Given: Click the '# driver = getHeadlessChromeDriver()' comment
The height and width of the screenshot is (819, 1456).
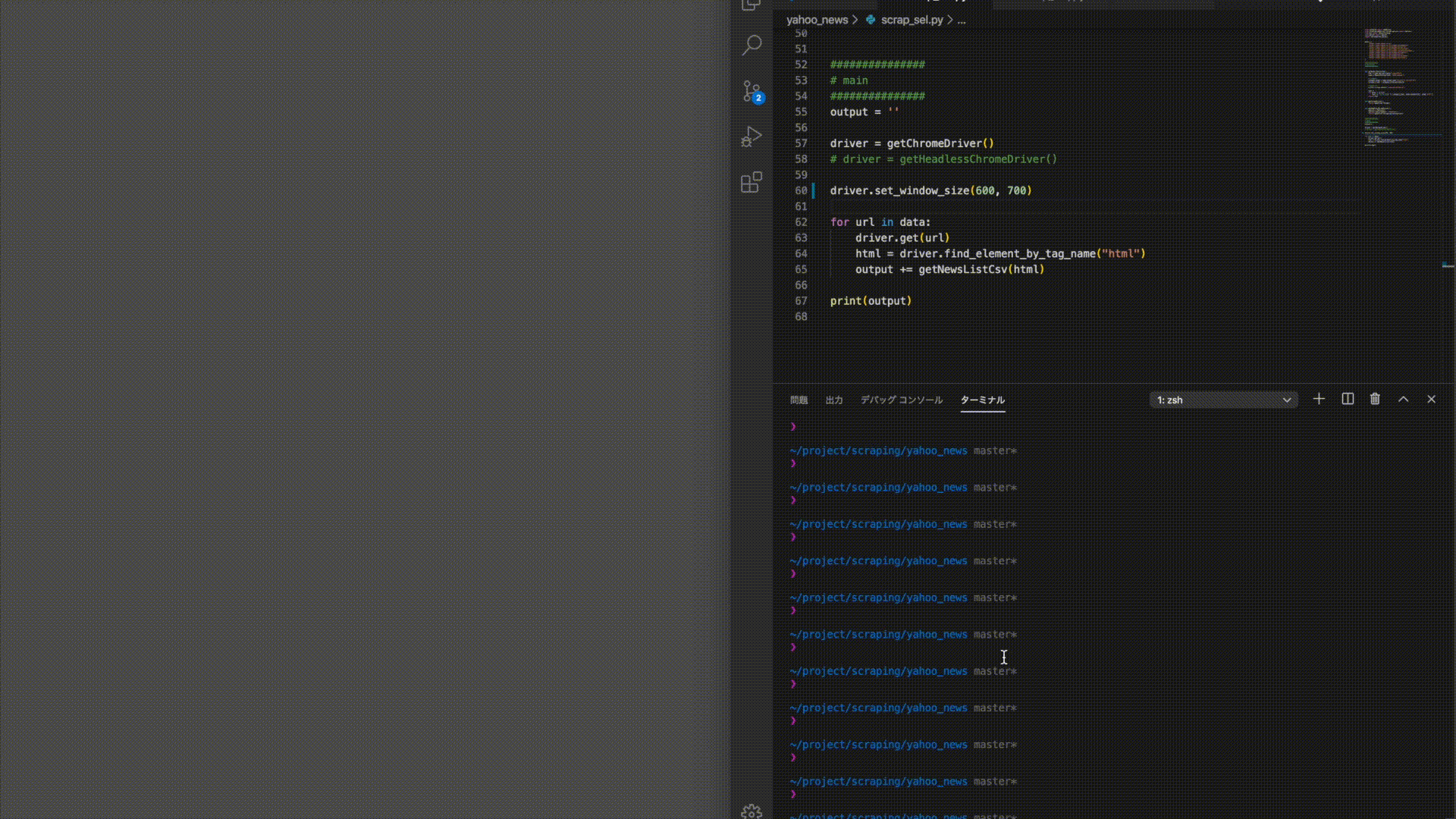Looking at the screenshot, I should point(943,159).
